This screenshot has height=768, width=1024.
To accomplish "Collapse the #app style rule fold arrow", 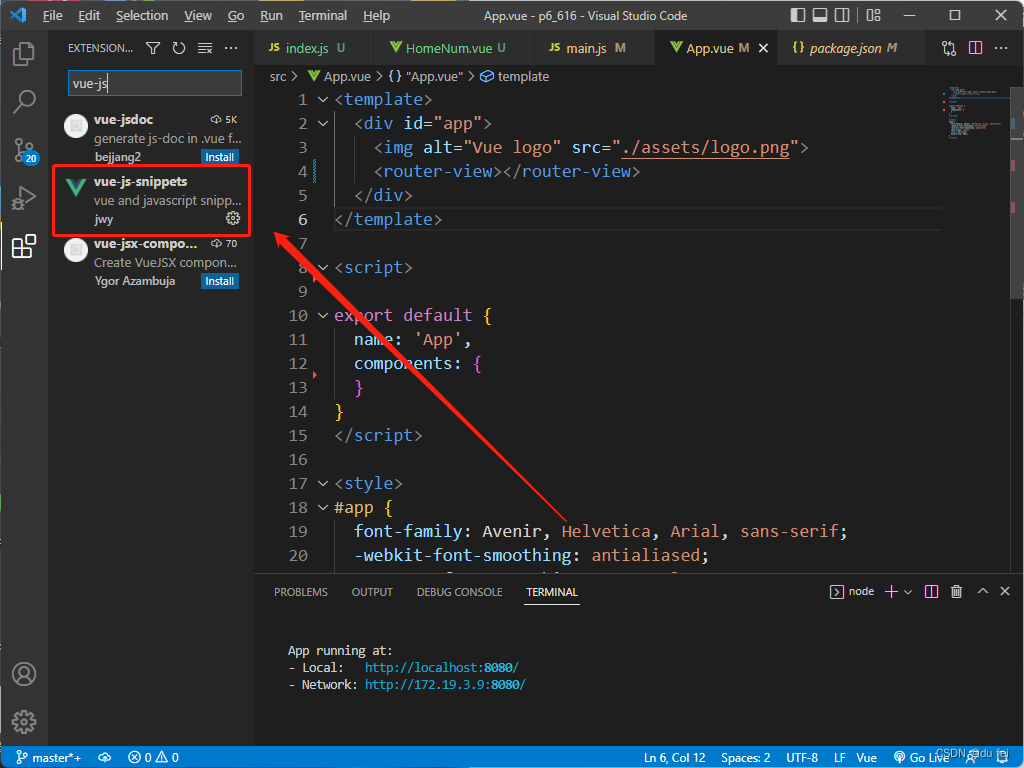I will point(323,508).
